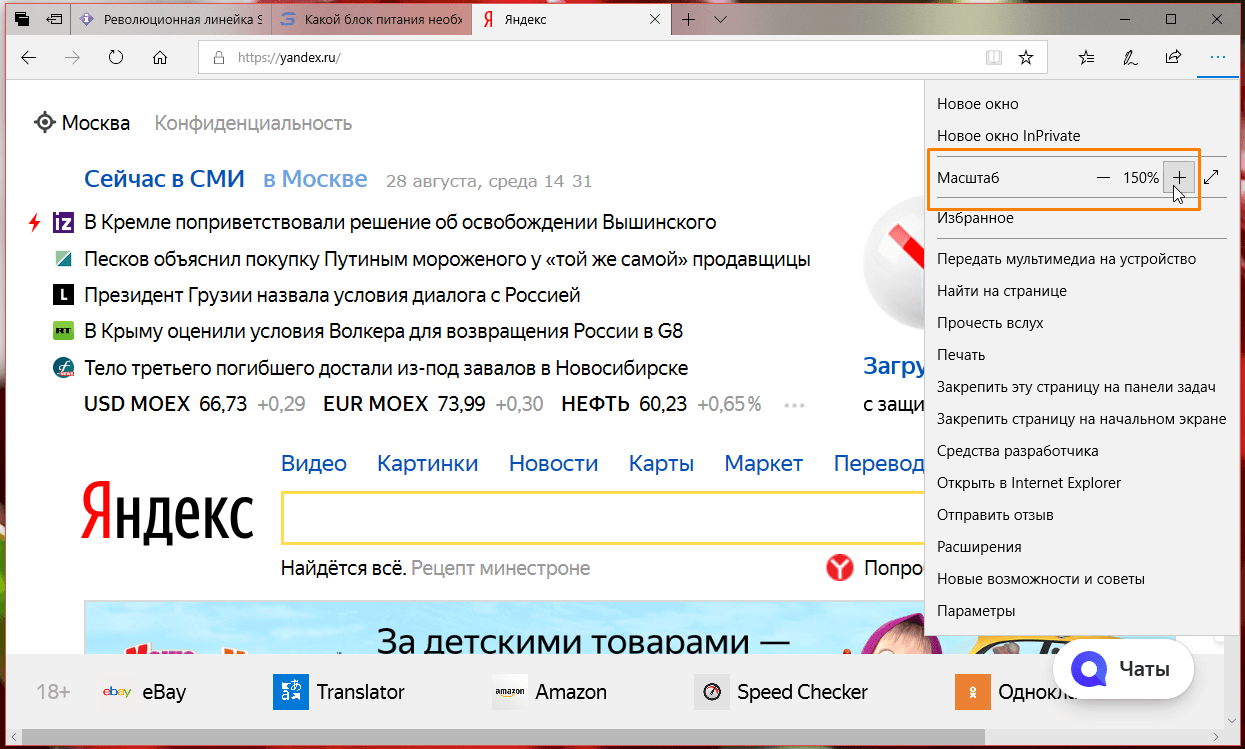1245x749 pixels.
Task: Open Reading view book icon
Action: coord(993,58)
